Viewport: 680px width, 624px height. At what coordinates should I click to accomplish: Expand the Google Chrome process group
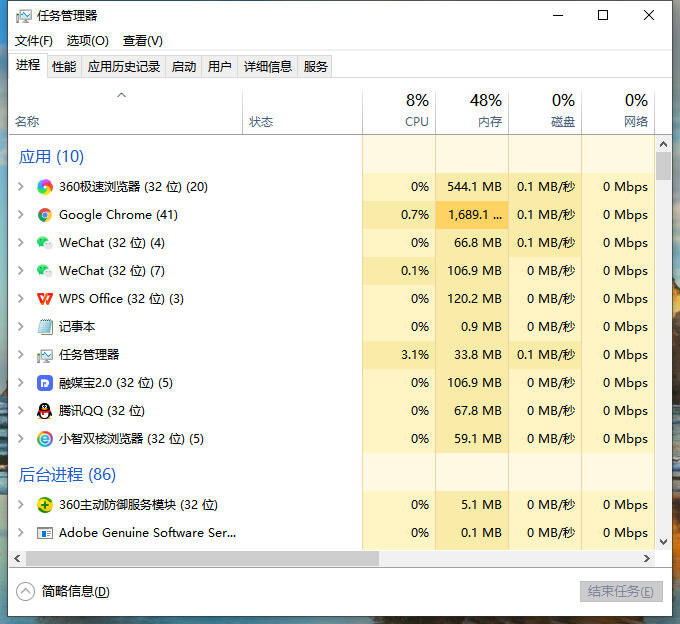[20, 215]
